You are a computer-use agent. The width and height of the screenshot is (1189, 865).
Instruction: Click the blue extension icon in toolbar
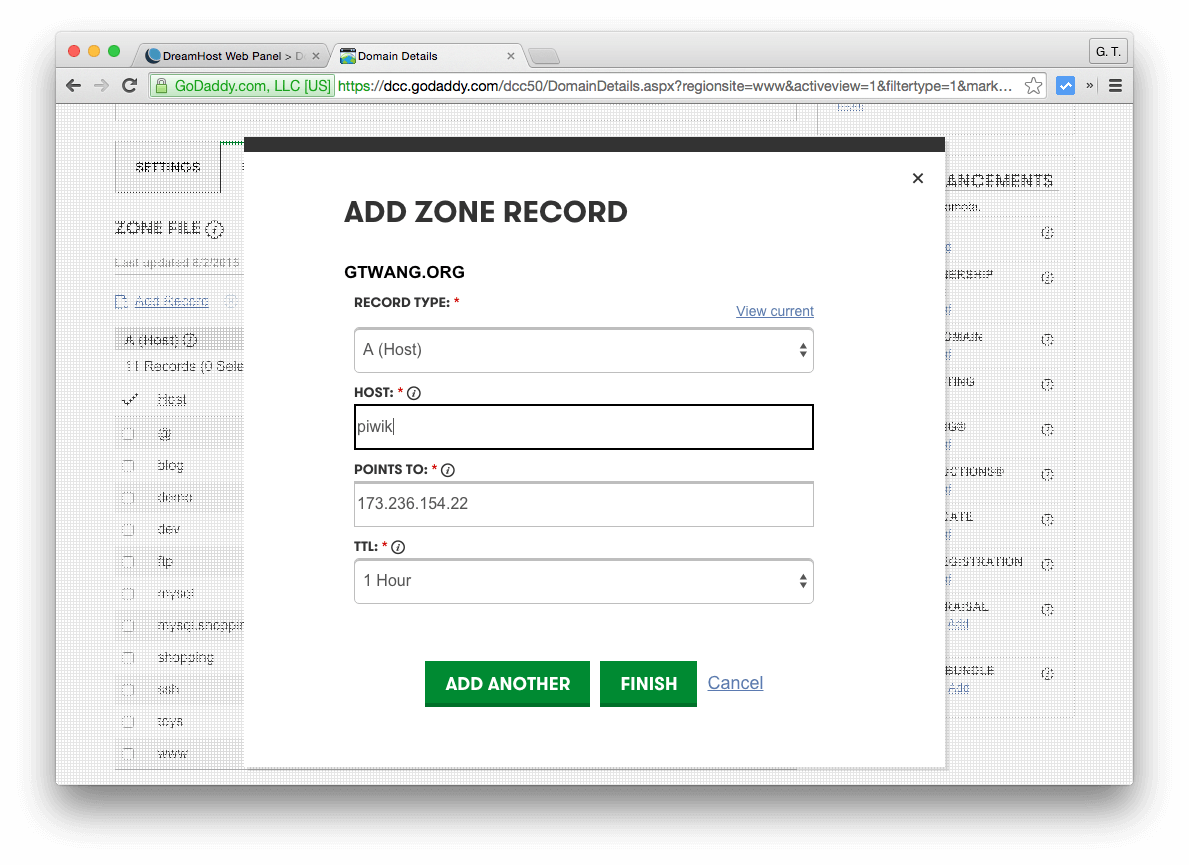(1065, 86)
